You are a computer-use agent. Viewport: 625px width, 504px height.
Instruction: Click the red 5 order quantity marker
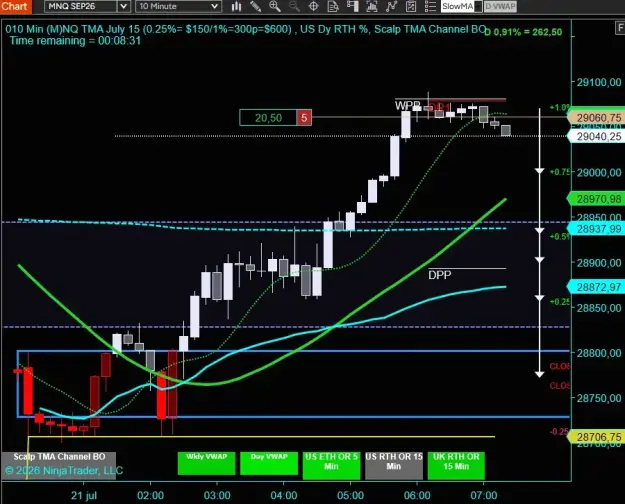click(304, 118)
